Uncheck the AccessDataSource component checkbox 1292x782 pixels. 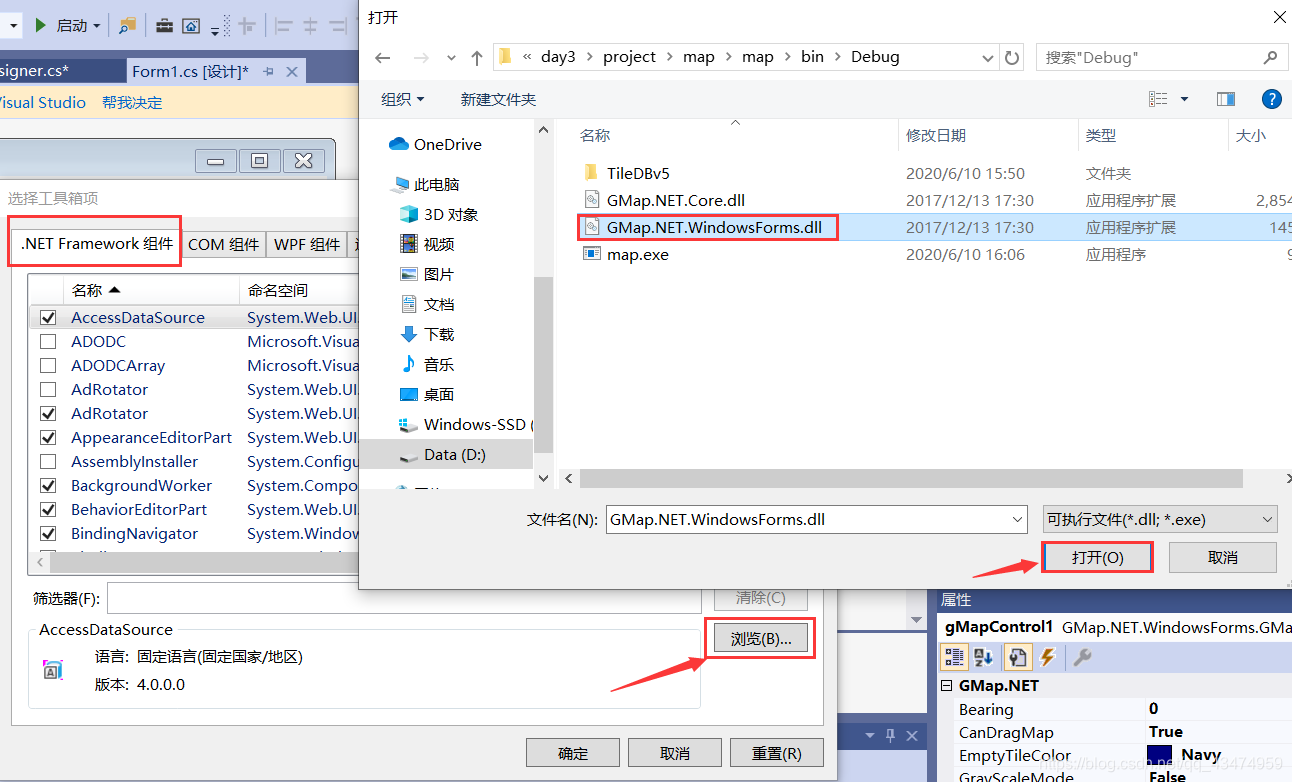[47, 317]
